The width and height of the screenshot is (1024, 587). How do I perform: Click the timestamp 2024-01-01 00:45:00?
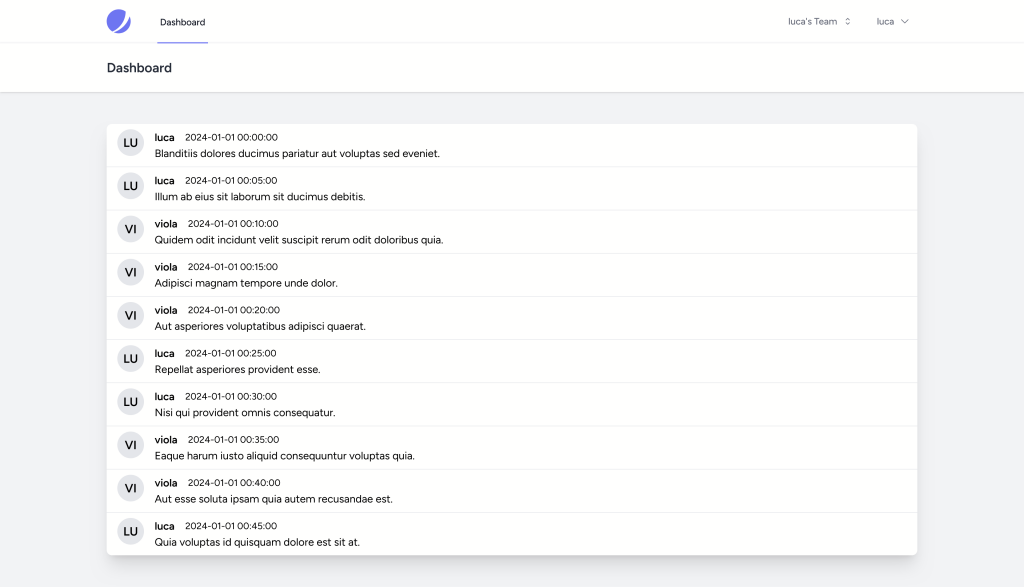coord(231,526)
